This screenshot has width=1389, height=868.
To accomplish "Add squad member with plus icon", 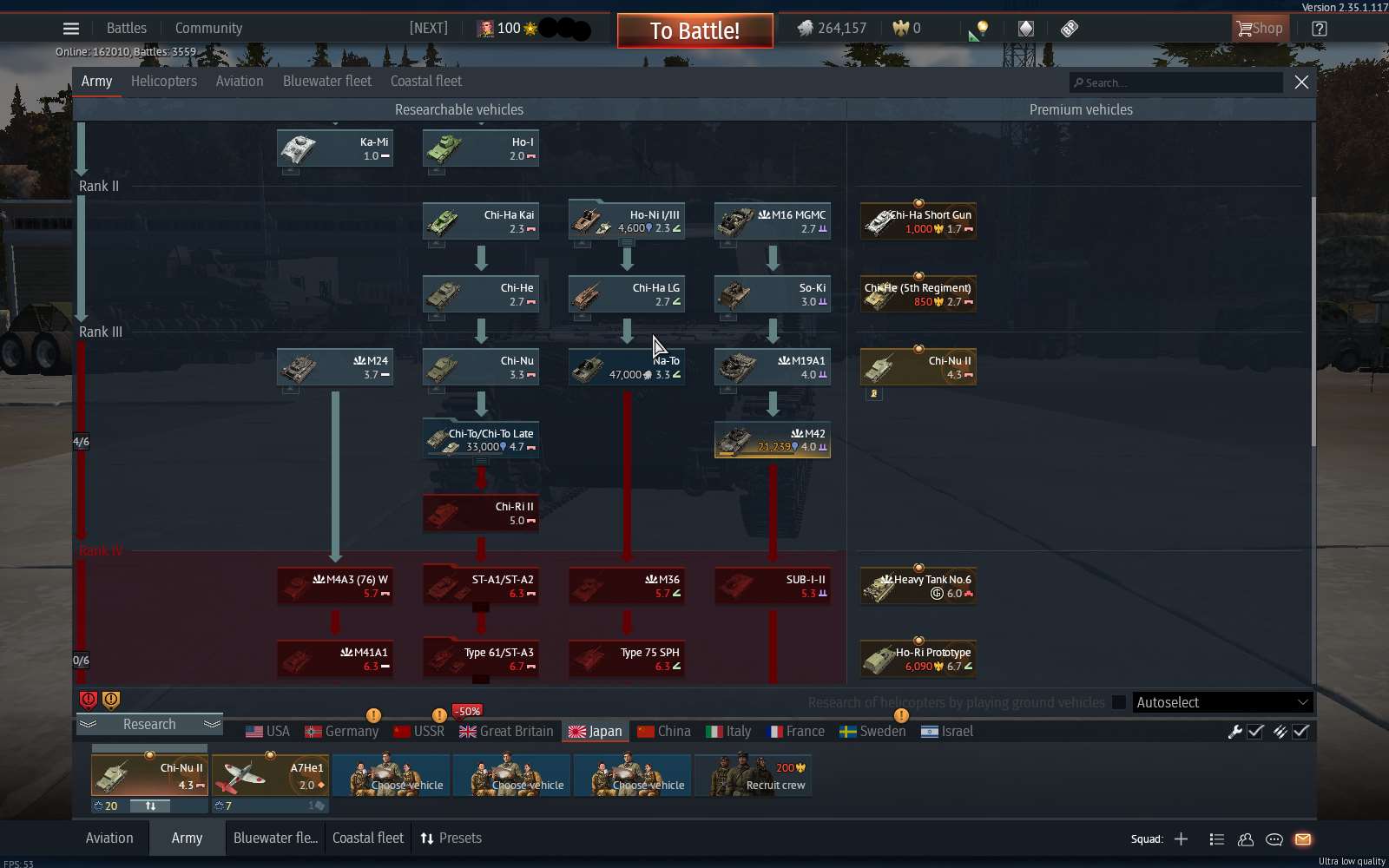I will click(1181, 838).
